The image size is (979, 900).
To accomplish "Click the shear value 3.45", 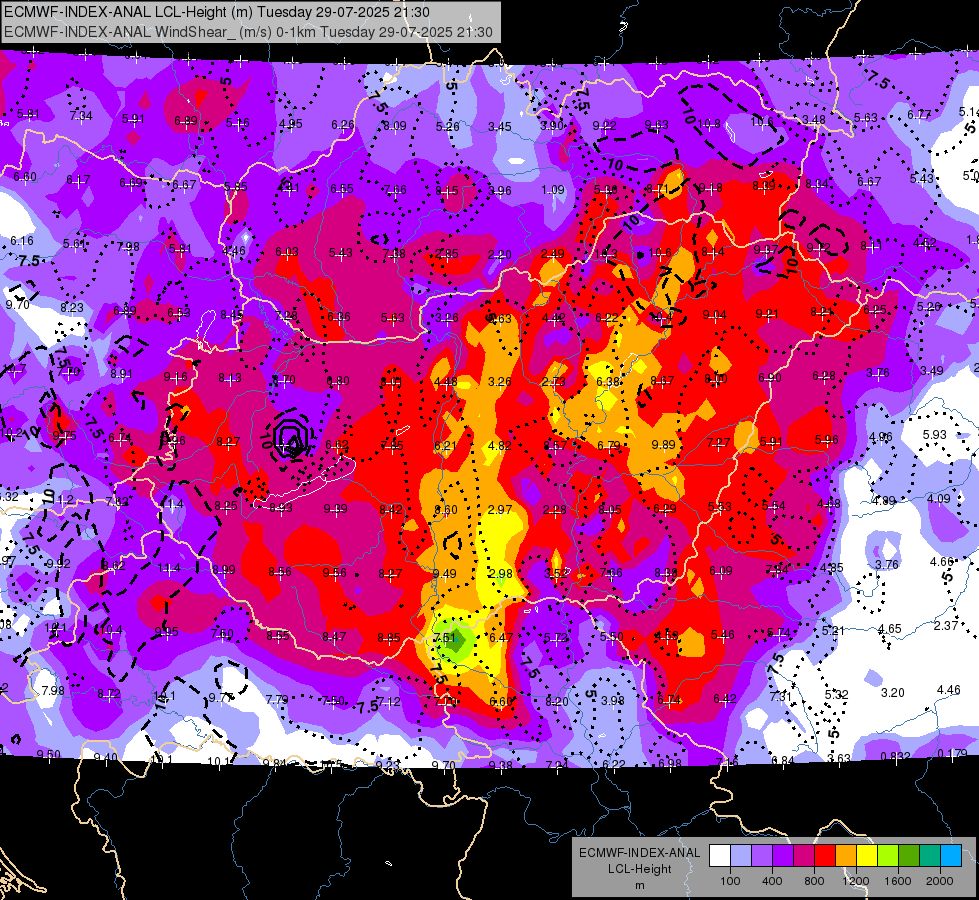I will point(499,127).
